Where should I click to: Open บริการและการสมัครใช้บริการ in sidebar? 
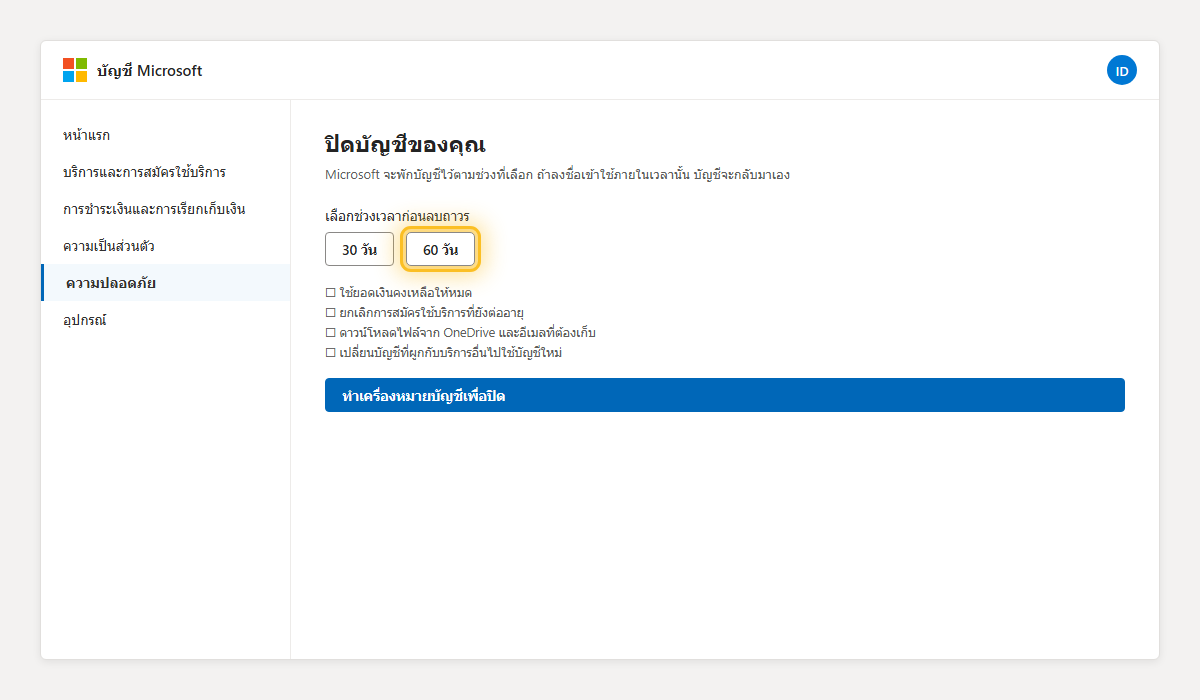(x=165, y=172)
